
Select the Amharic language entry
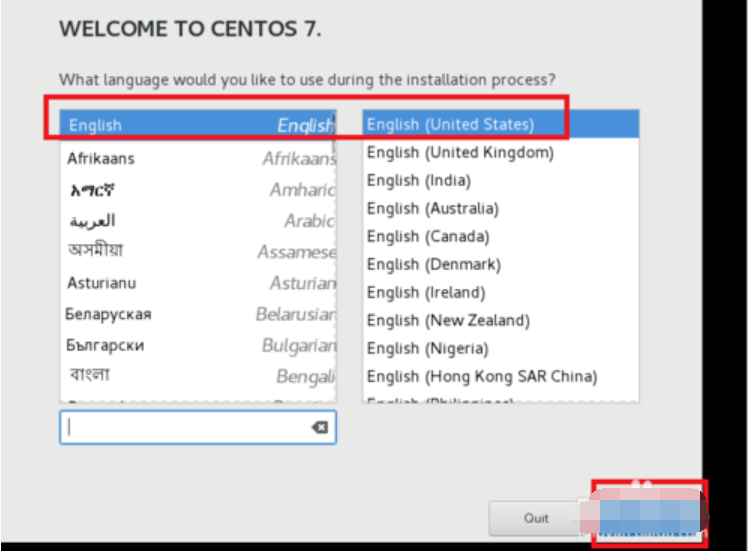click(197, 189)
